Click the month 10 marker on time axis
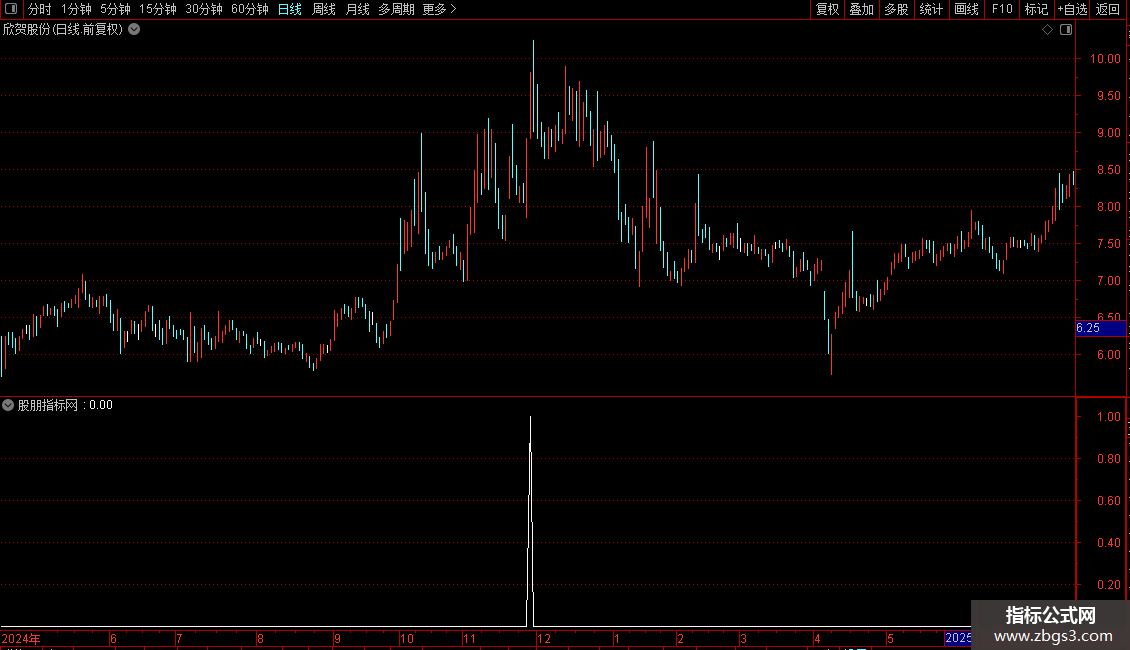1130x650 pixels. [x=407, y=638]
